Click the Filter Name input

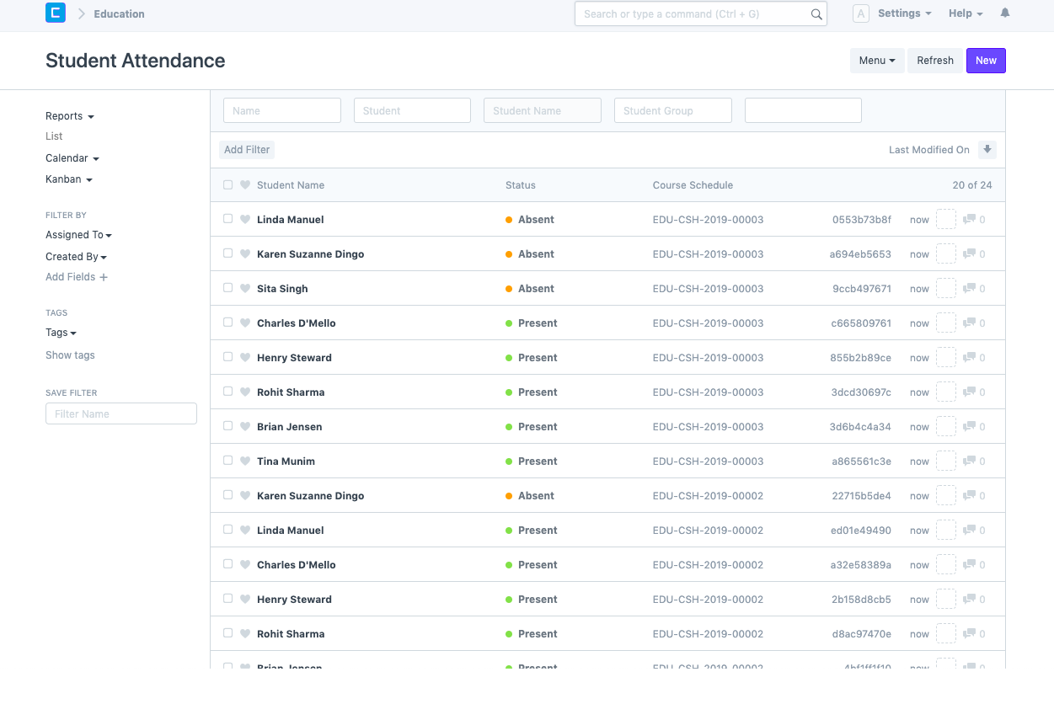[121, 414]
